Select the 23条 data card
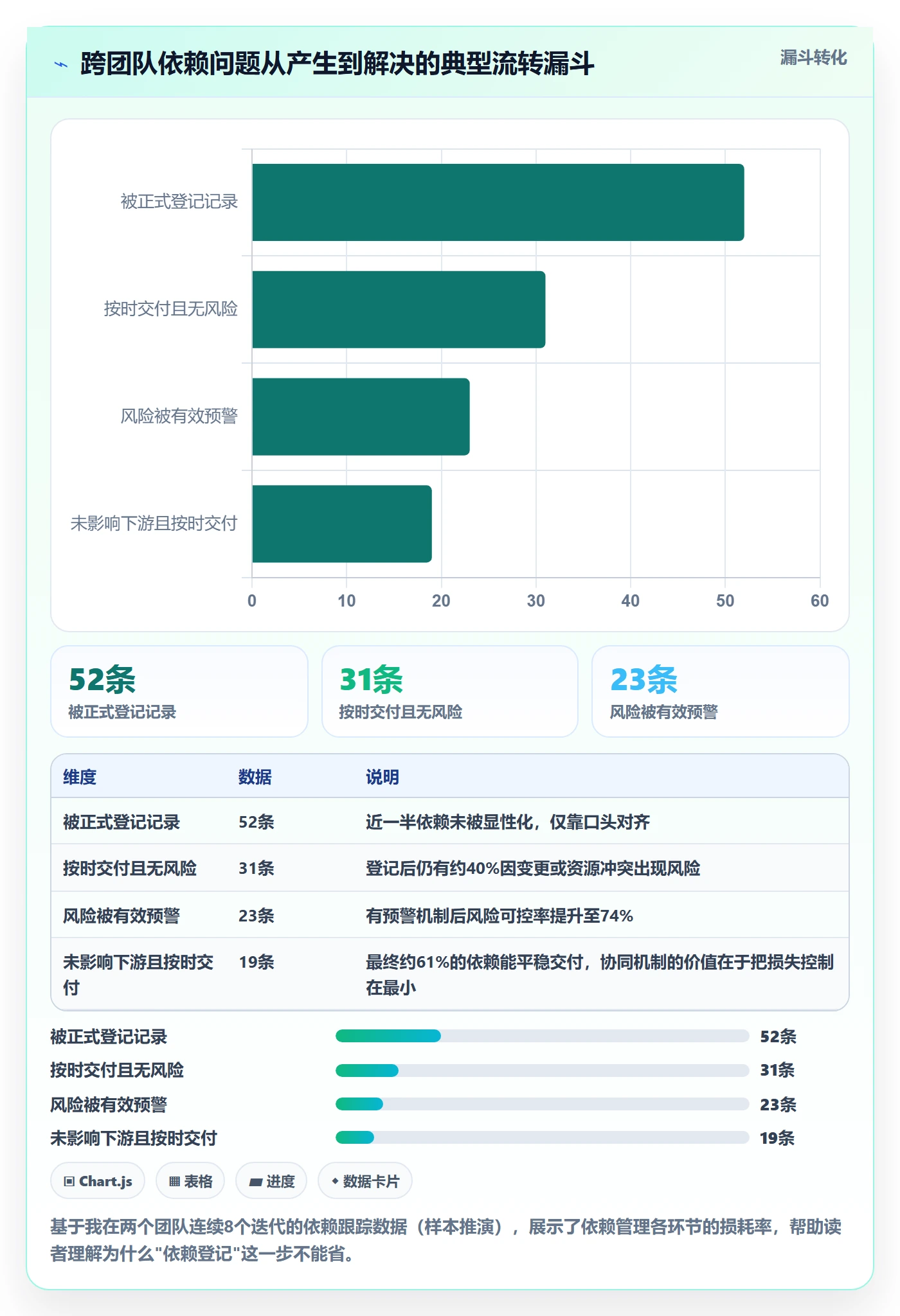900x1316 pixels. [x=721, y=691]
